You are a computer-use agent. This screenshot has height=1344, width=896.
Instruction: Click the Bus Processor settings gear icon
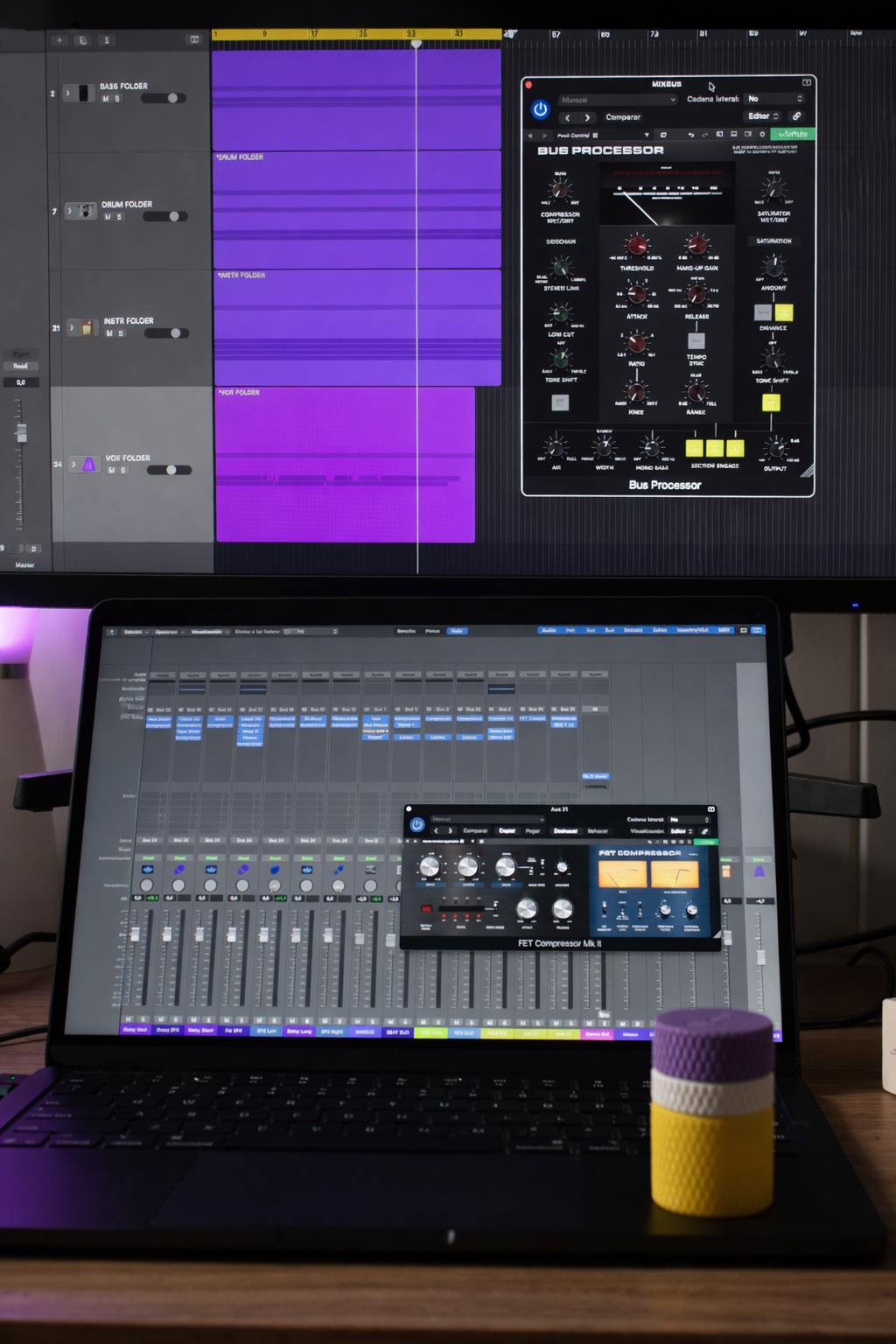point(762,135)
